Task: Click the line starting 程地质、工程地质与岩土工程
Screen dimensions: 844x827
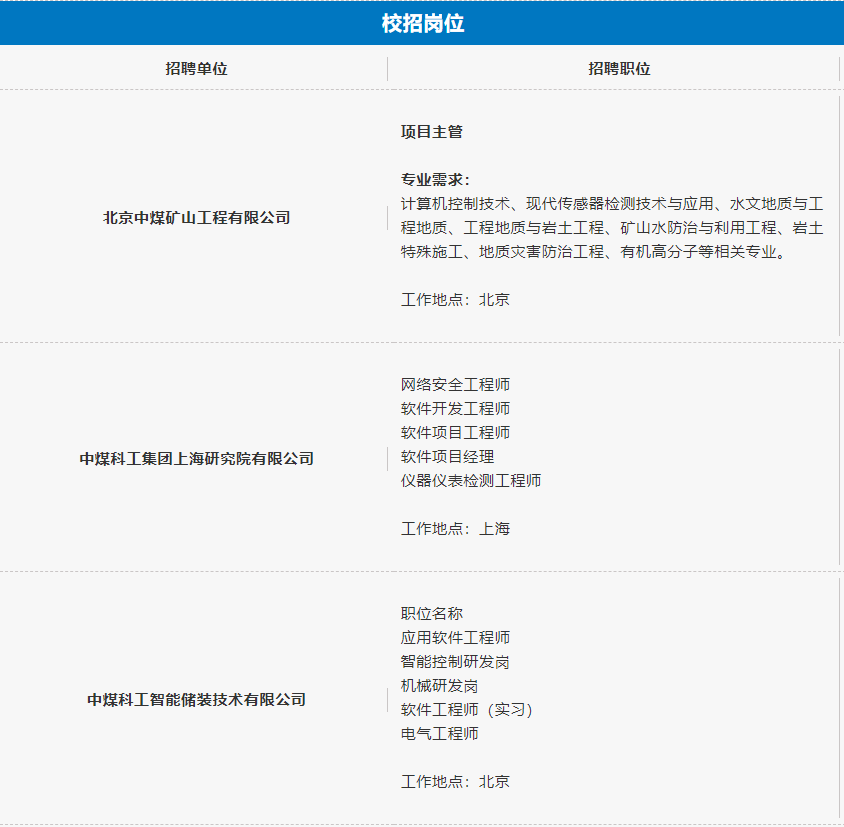Action: (612, 228)
